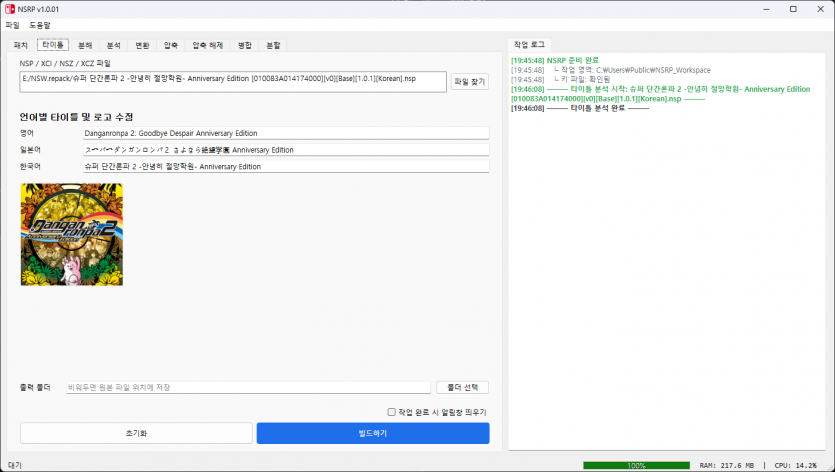Switch to the 압축 tab
The image size is (835, 472).
click(x=171, y=45)
